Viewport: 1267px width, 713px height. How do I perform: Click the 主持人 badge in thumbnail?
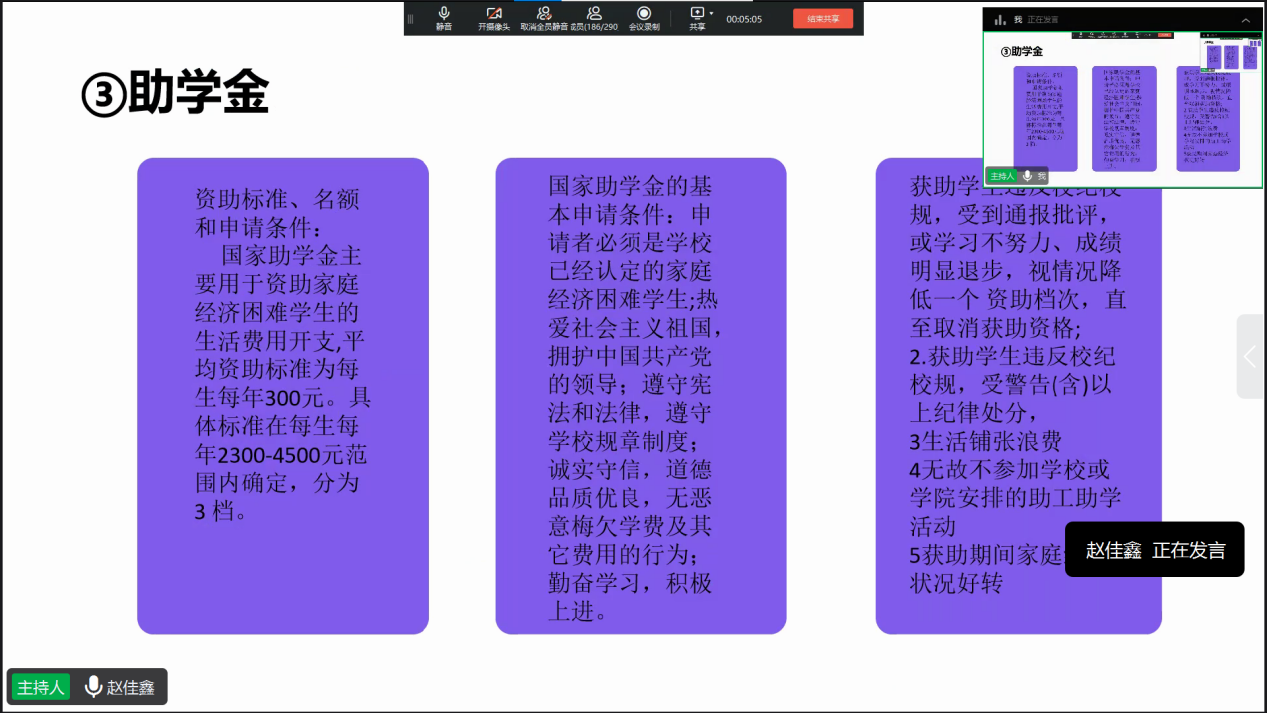tap(1001, 176)
